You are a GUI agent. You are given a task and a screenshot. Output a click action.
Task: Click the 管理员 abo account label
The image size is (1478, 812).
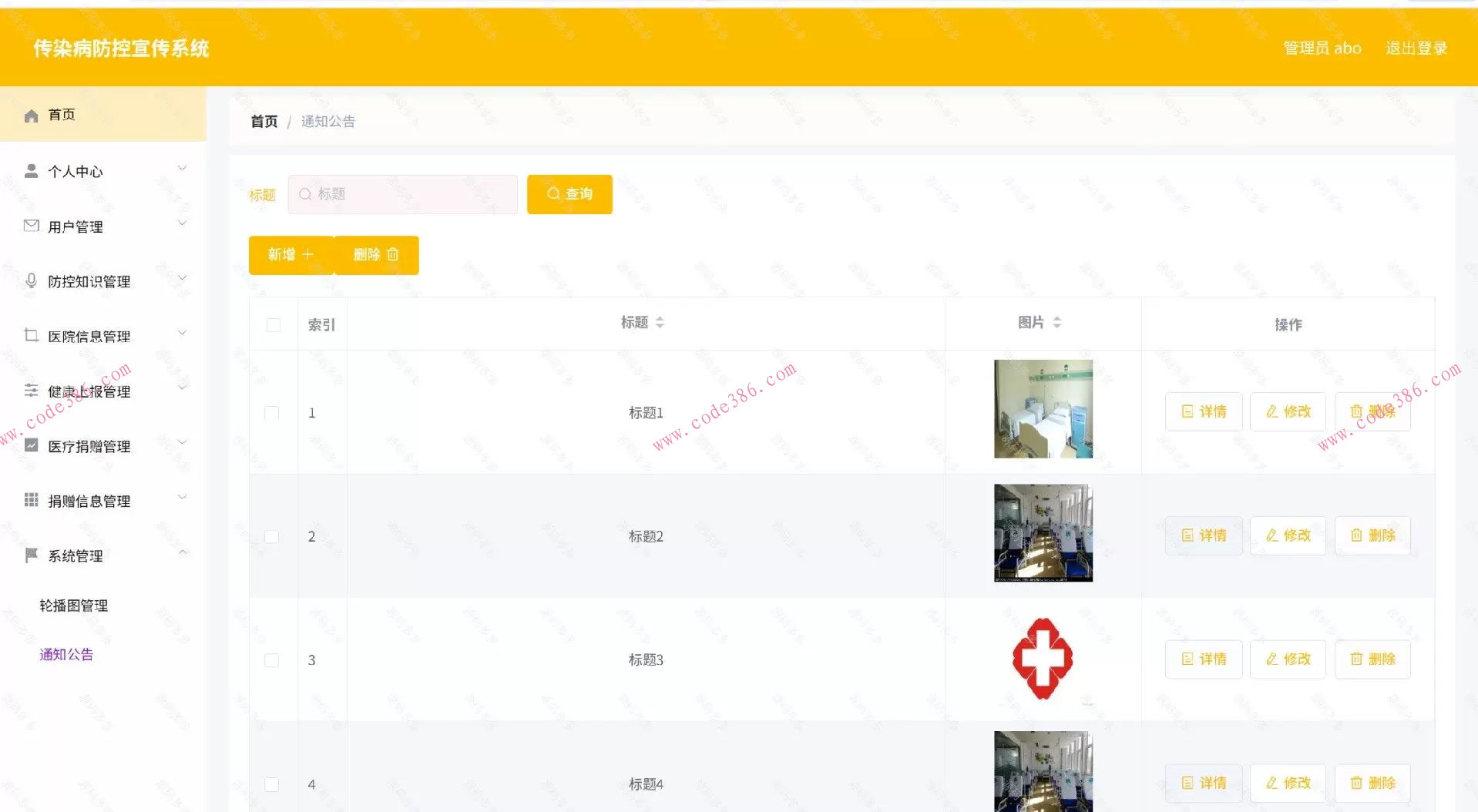click(1322, 49)
